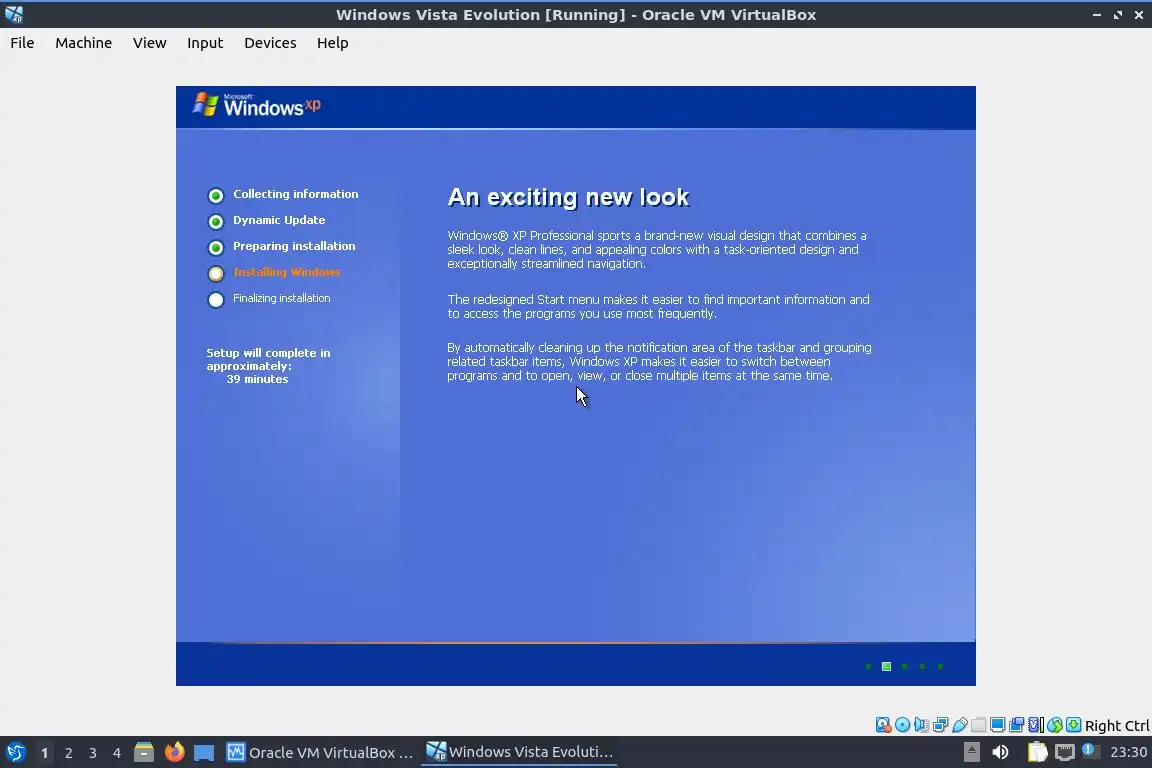Click the 'Right Ctrl' host key label
Screen dimensions: 1152x768
click(1117, 726)
